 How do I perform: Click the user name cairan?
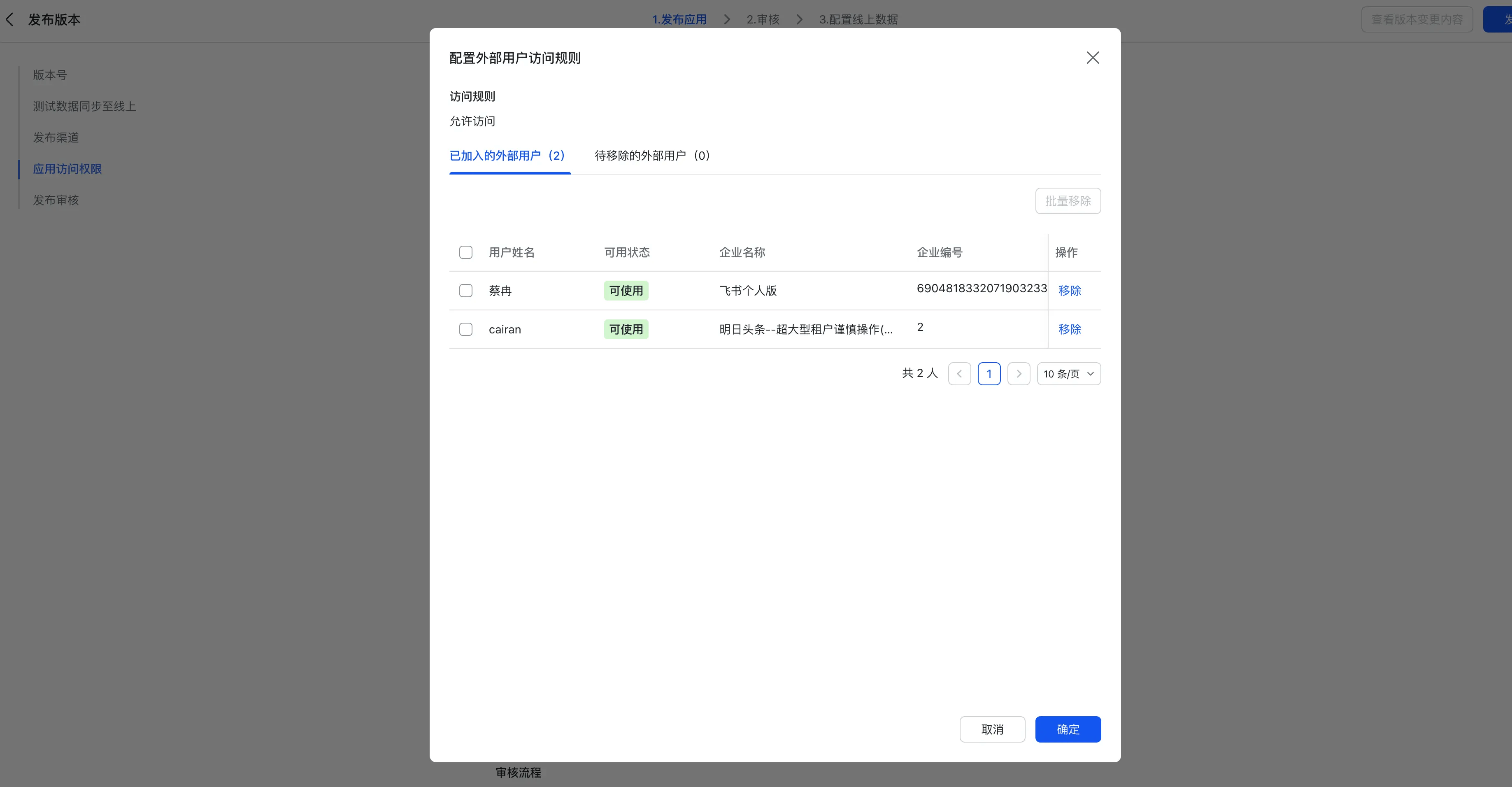tap(505, 329)
